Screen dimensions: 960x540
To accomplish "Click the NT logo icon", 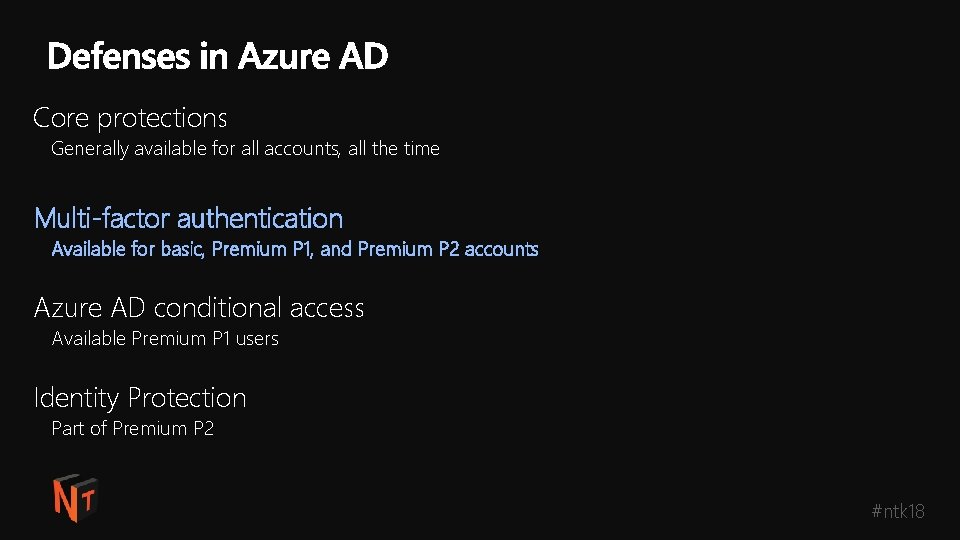I will coord(75,497).
